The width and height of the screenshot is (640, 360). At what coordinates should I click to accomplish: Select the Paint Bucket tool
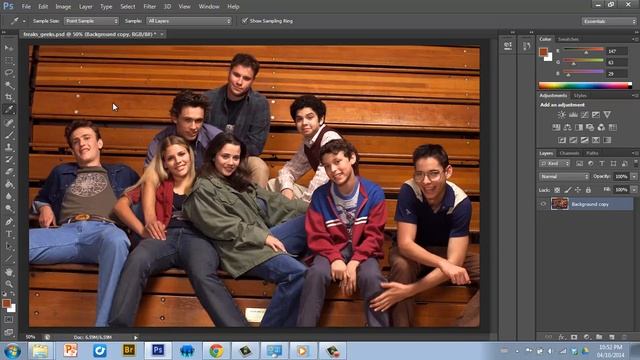coord(9,184)
